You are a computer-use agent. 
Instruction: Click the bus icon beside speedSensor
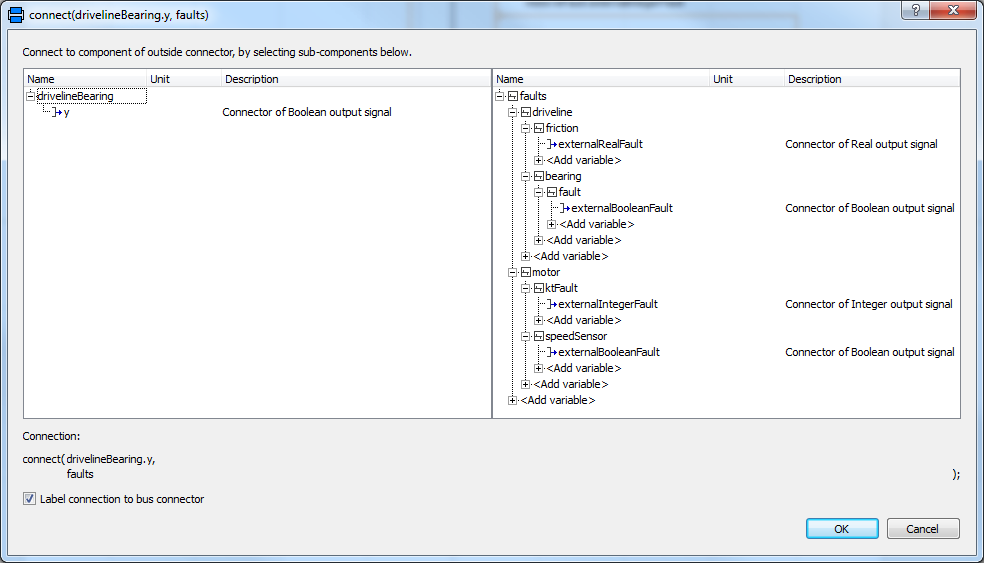pos(539,336)
